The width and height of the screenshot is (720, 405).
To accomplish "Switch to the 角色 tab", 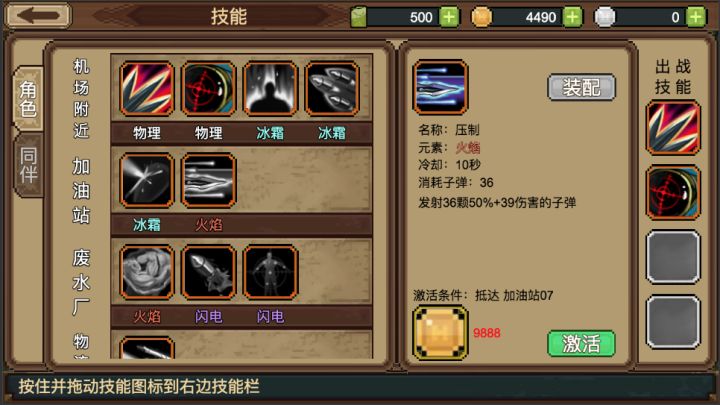I will tap(28, 99).
